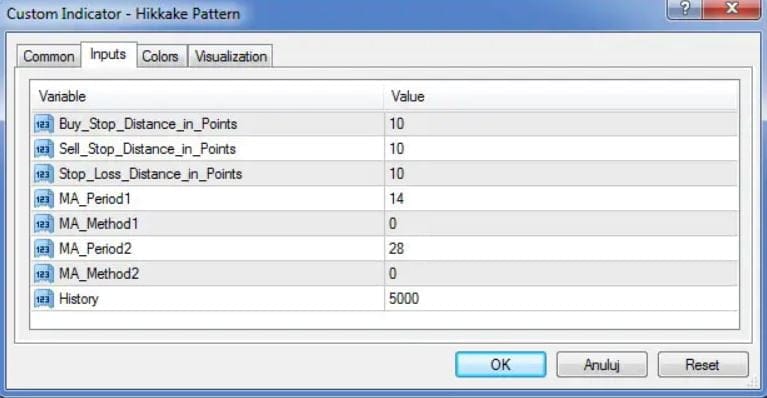Click the icon beside Stop_Loss_Distance_in_Points

[44, 174]
